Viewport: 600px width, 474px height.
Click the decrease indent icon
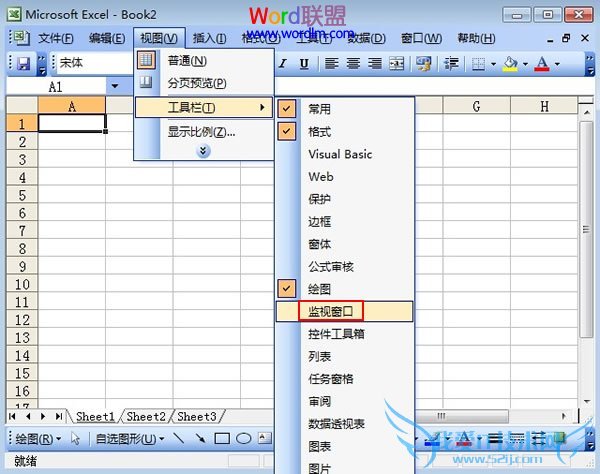pos(451,64)
